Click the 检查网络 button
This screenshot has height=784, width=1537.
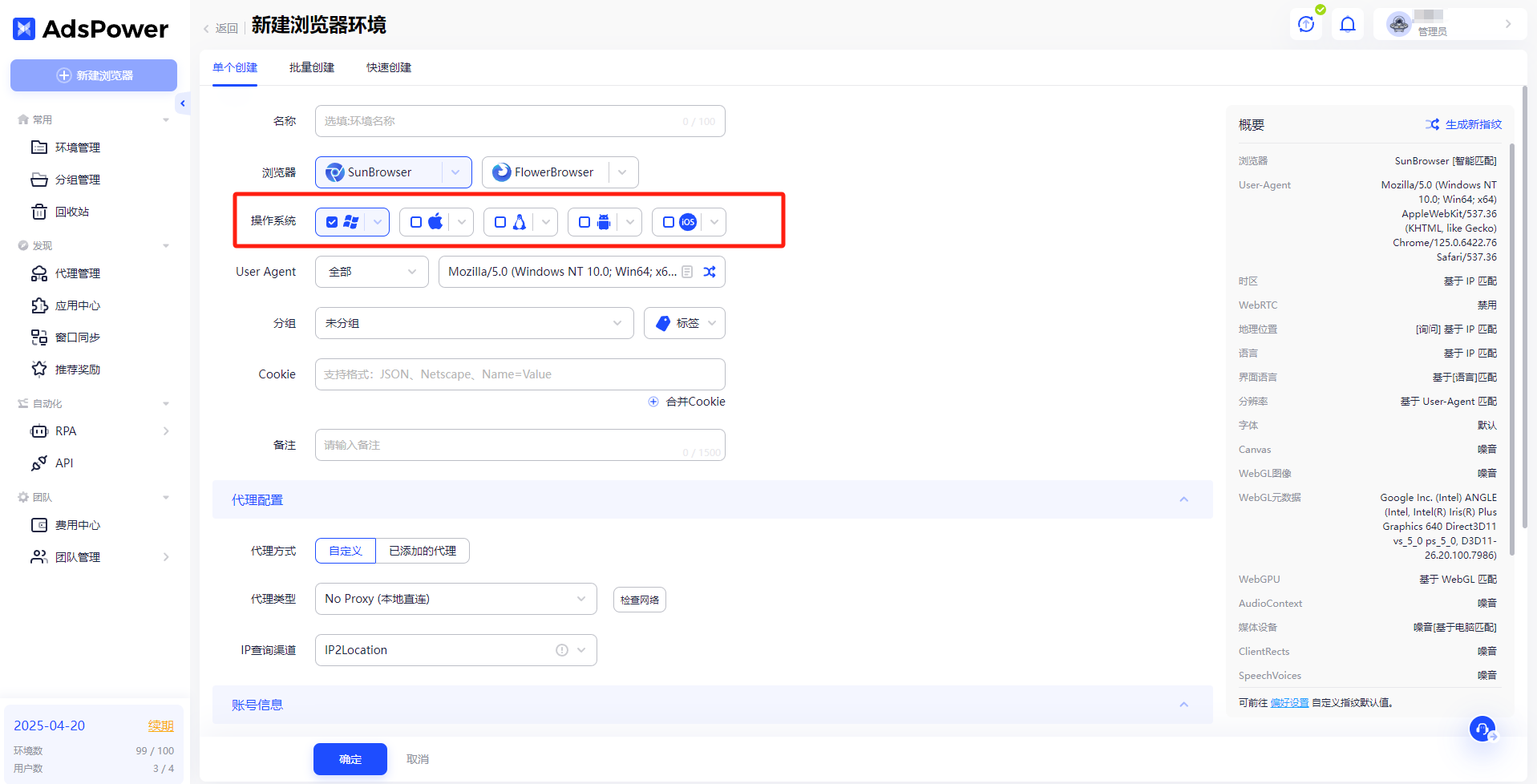(640, 600)
